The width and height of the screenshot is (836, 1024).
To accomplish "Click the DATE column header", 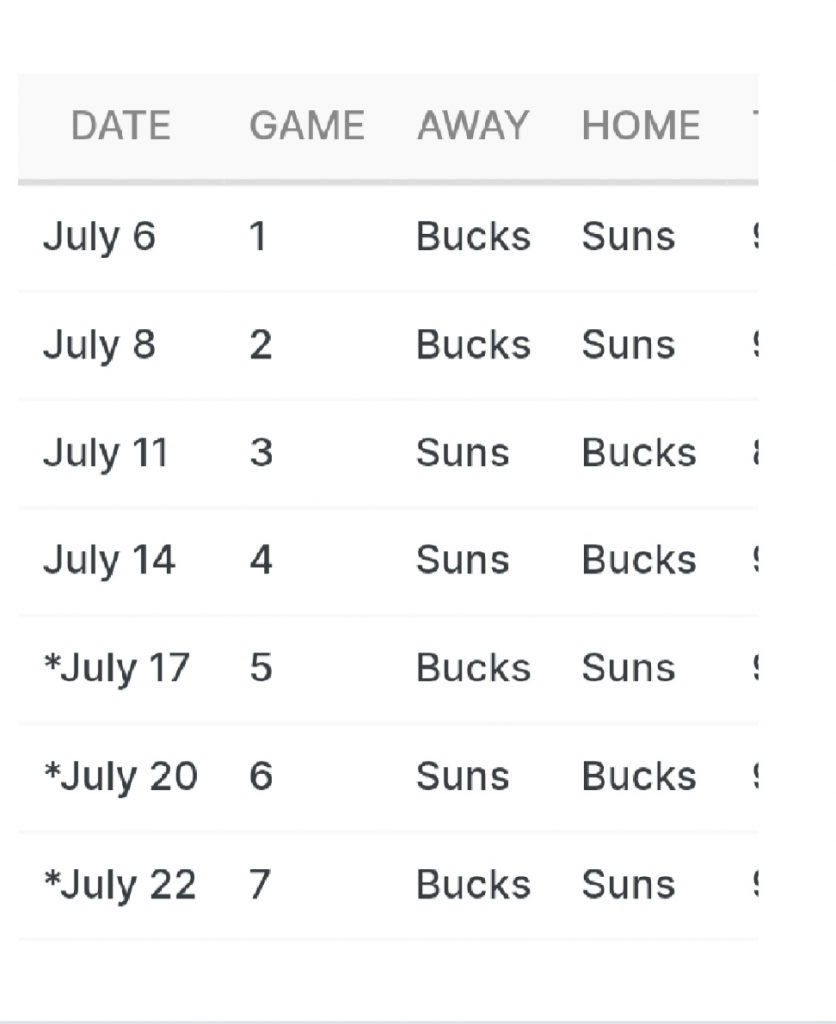I will (121, 126).
